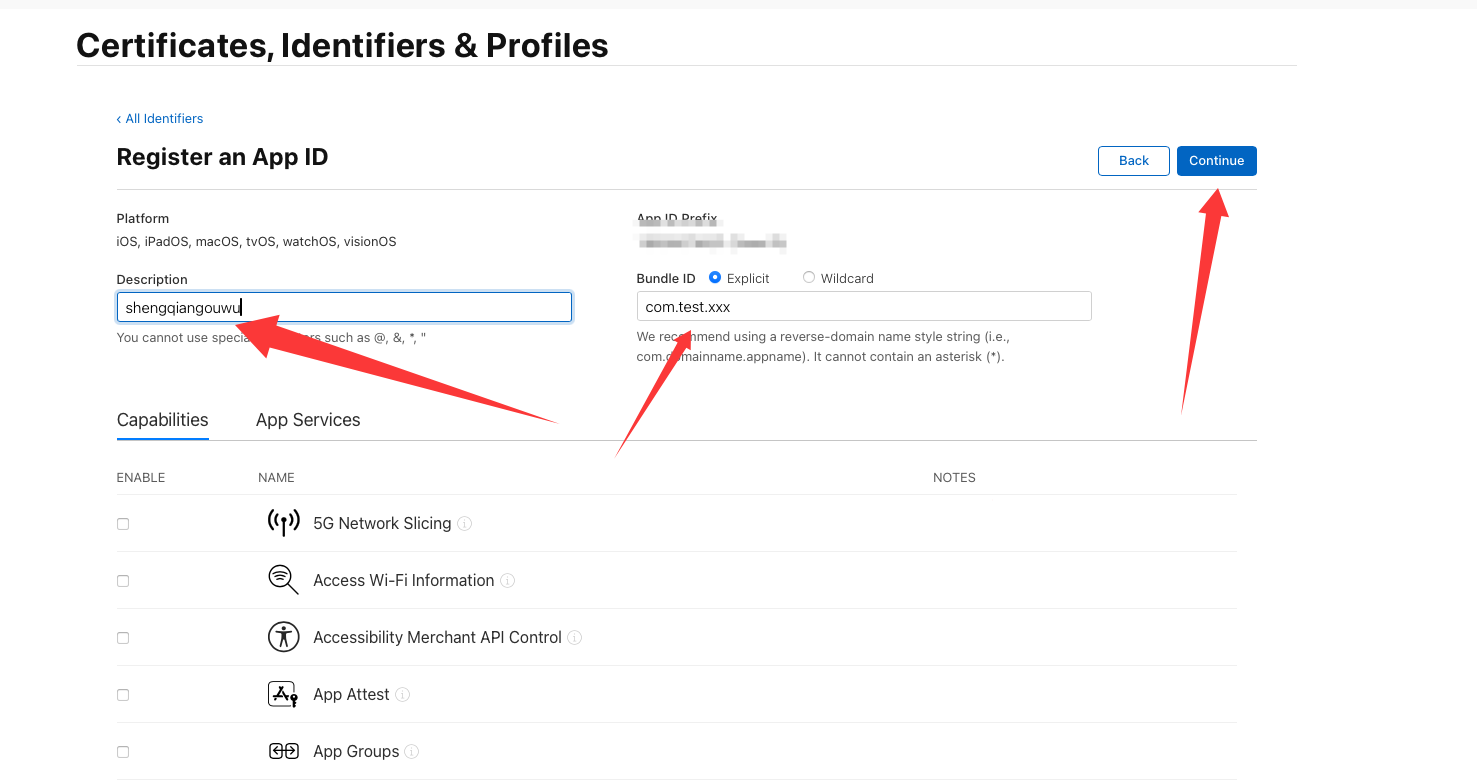Click the Access Wi-Fi Information icon

pos(284,580)
